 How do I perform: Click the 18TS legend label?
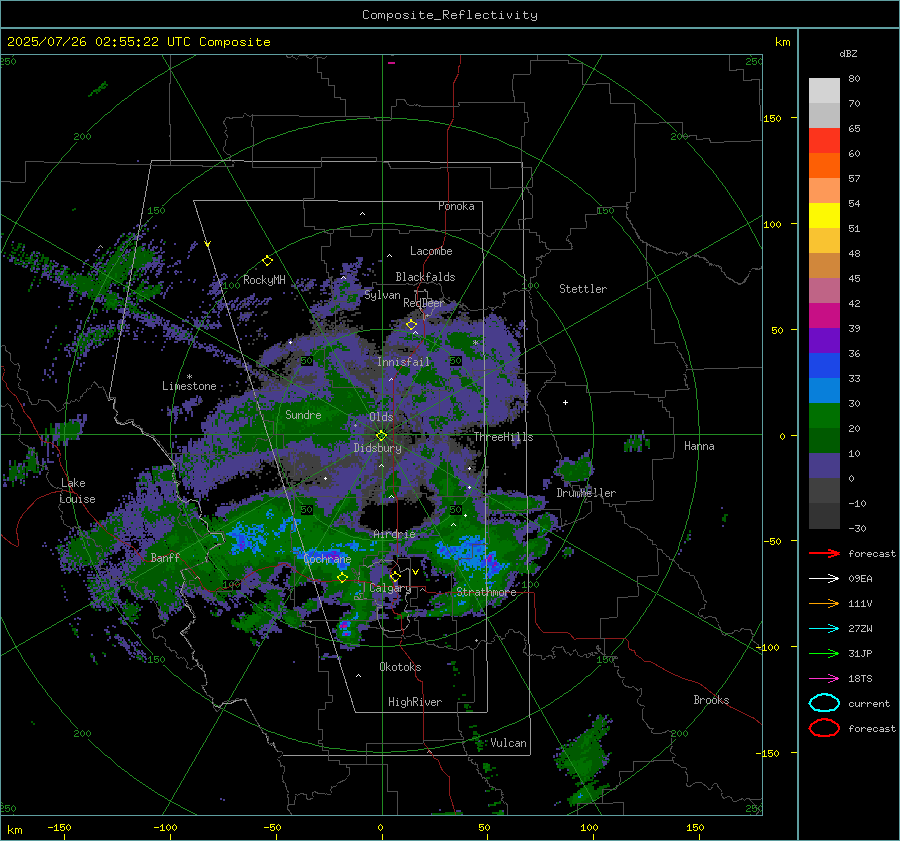[860, 679]
